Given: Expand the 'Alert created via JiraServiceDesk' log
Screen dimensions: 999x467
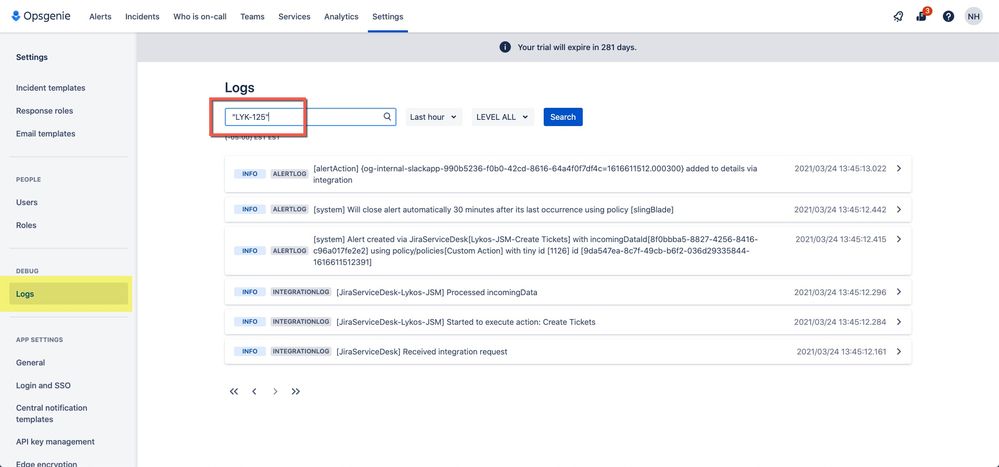Looking at the screenshot, I should click(x=899, y=239).
